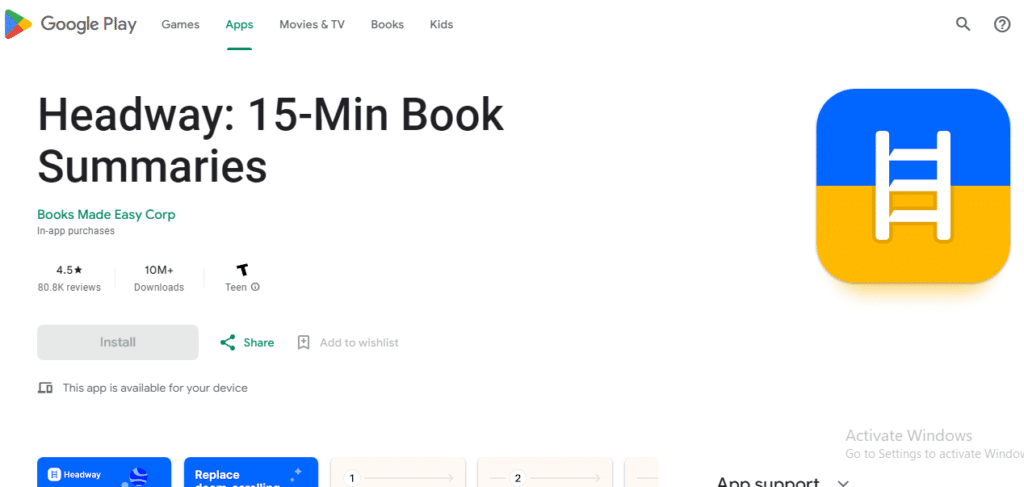Open the help question mark icon
1024x487 pixels.
pyautogui.click(x=1002, y=25)
